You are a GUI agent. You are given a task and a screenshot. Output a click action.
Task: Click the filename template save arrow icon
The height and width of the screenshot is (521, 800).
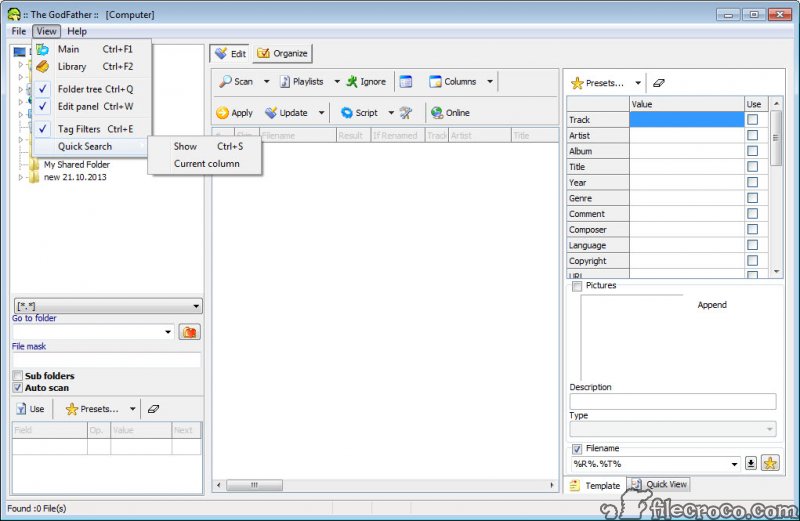pos(751,463)
